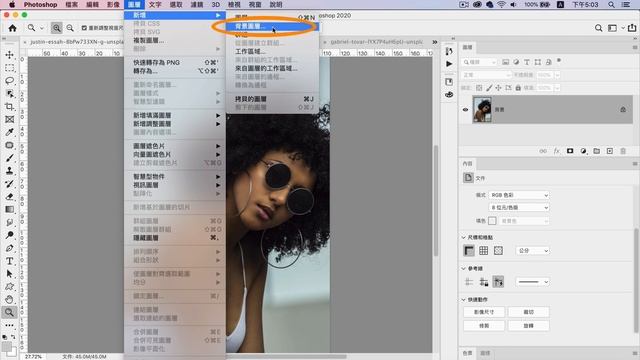Screen dimensions: 640x360
Task: Open the History panel icon
Action: point(449,51)
